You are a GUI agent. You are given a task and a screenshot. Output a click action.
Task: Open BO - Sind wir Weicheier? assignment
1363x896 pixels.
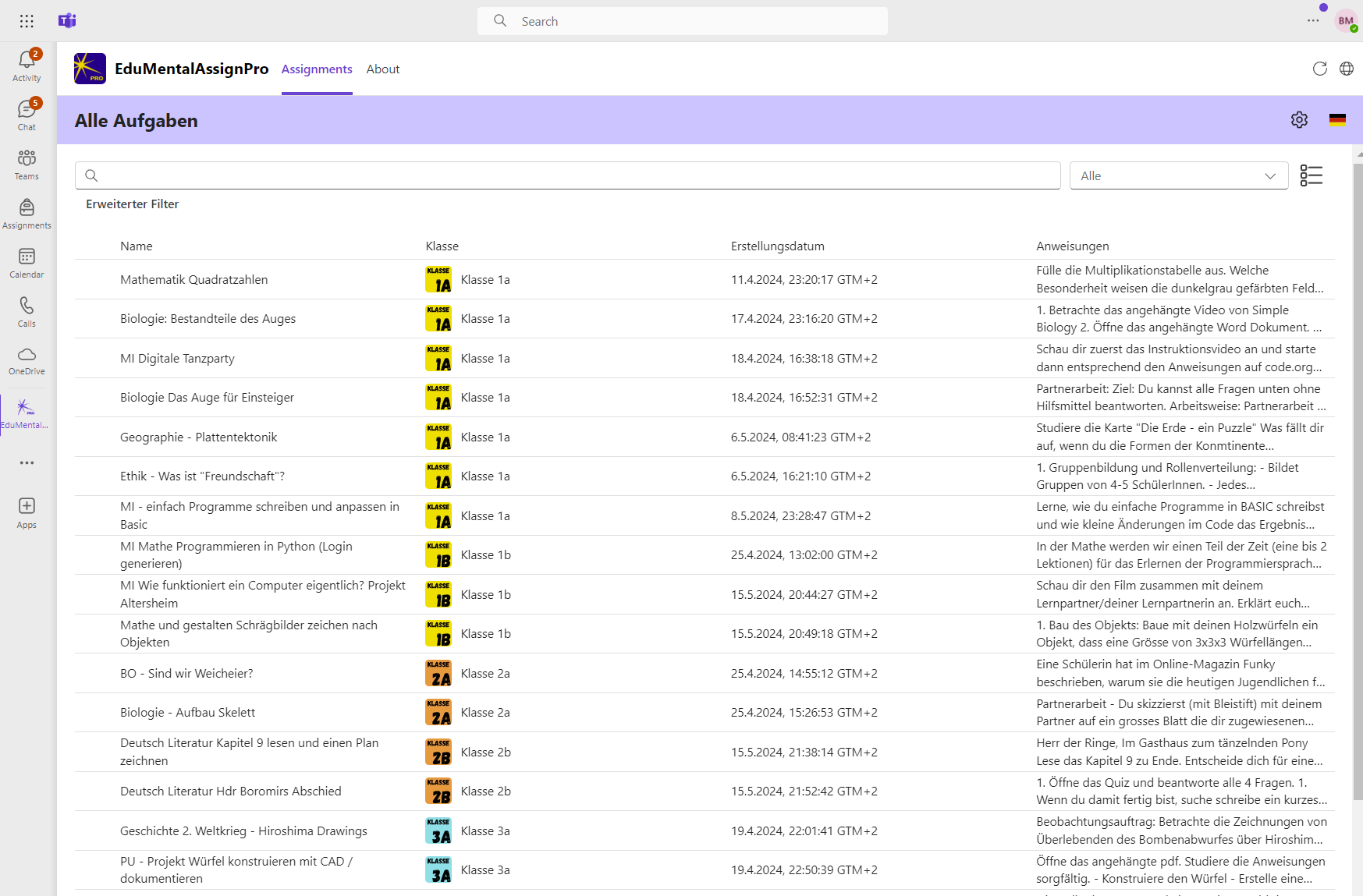point(186,673)
